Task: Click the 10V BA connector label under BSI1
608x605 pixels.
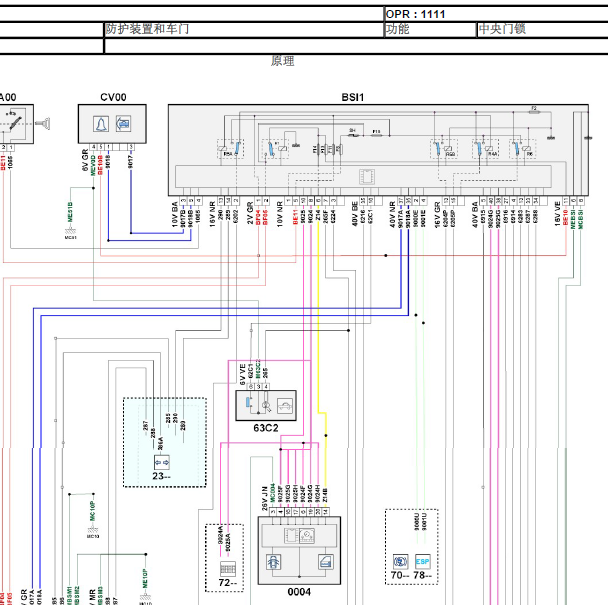Action: (175, 214)
